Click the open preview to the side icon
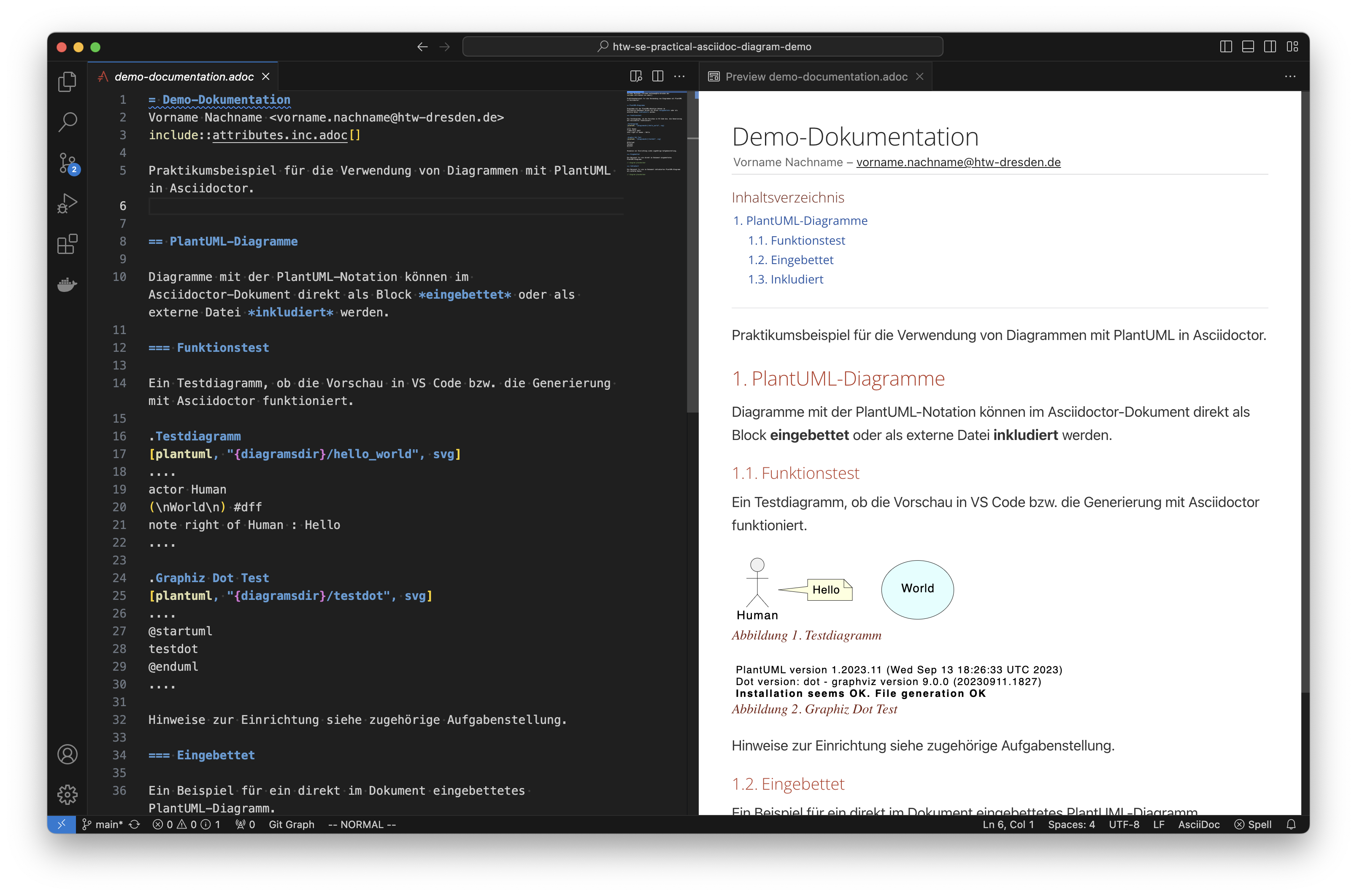This screenshot has height=896, width=1357. (x=635, y=76)
